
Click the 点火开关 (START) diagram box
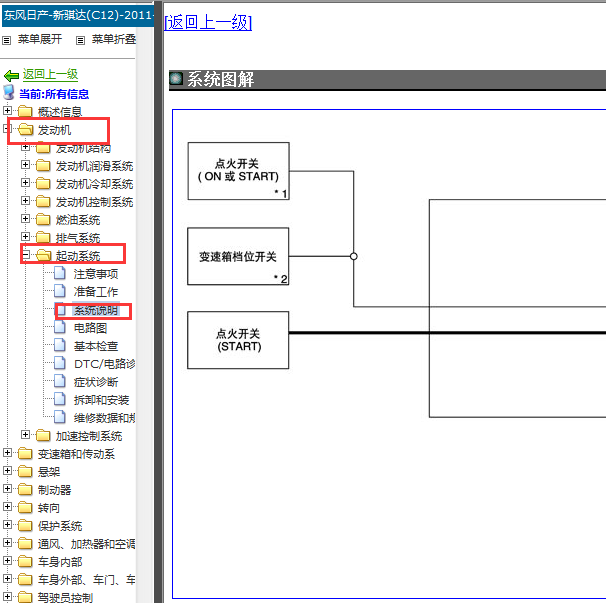[x=238, y=340]
